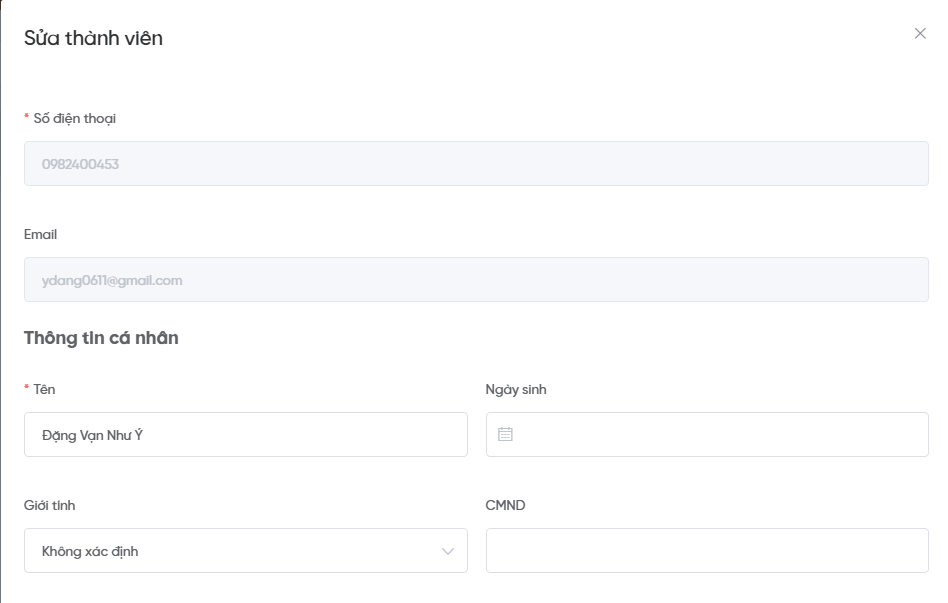Focus the Tên field with Đặng Vạn Như Ý
The height and width of the screenshot is (603, 948).
[x=245, y=435]
